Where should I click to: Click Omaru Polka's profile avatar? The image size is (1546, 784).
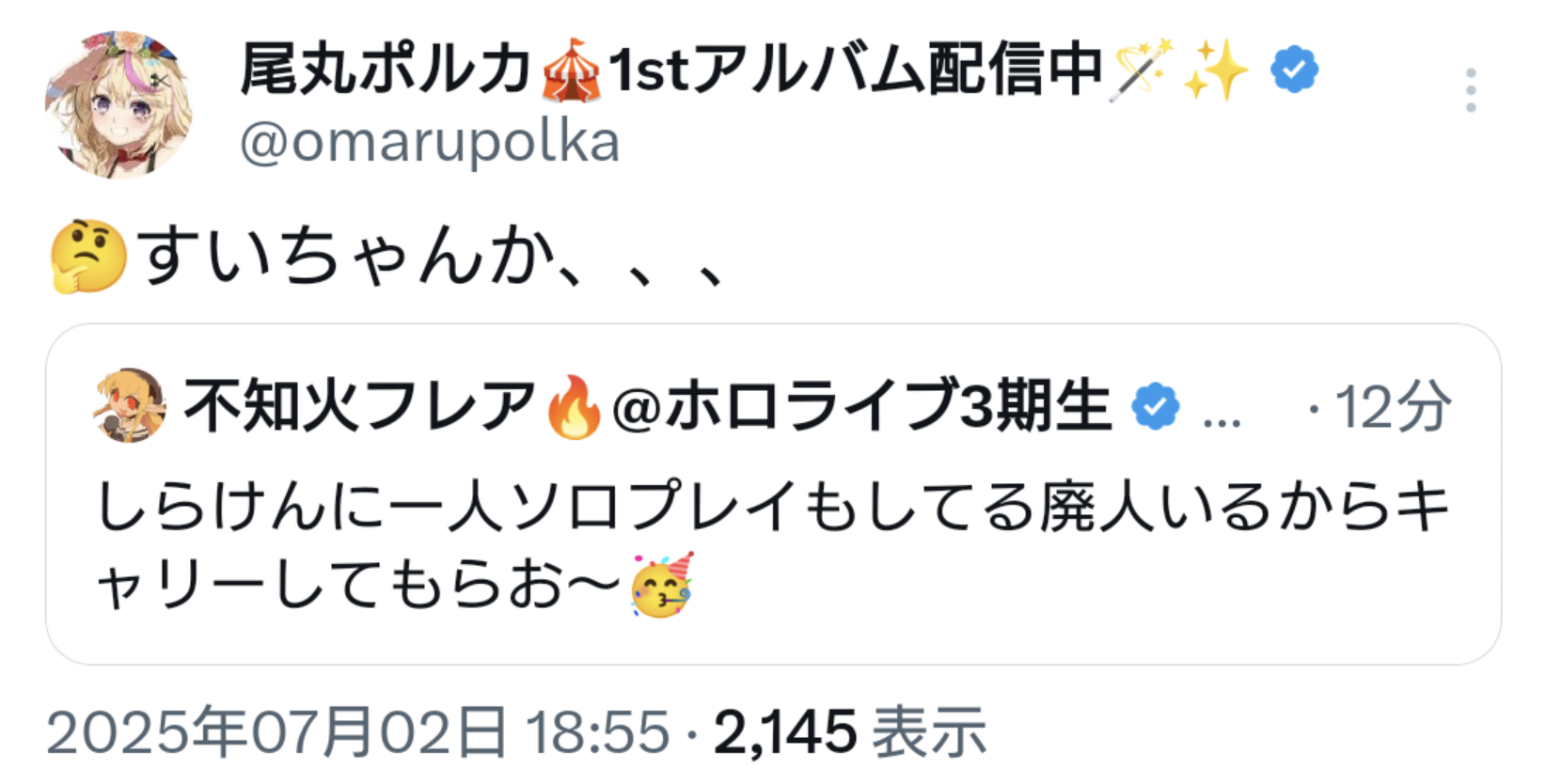point(118,104)
